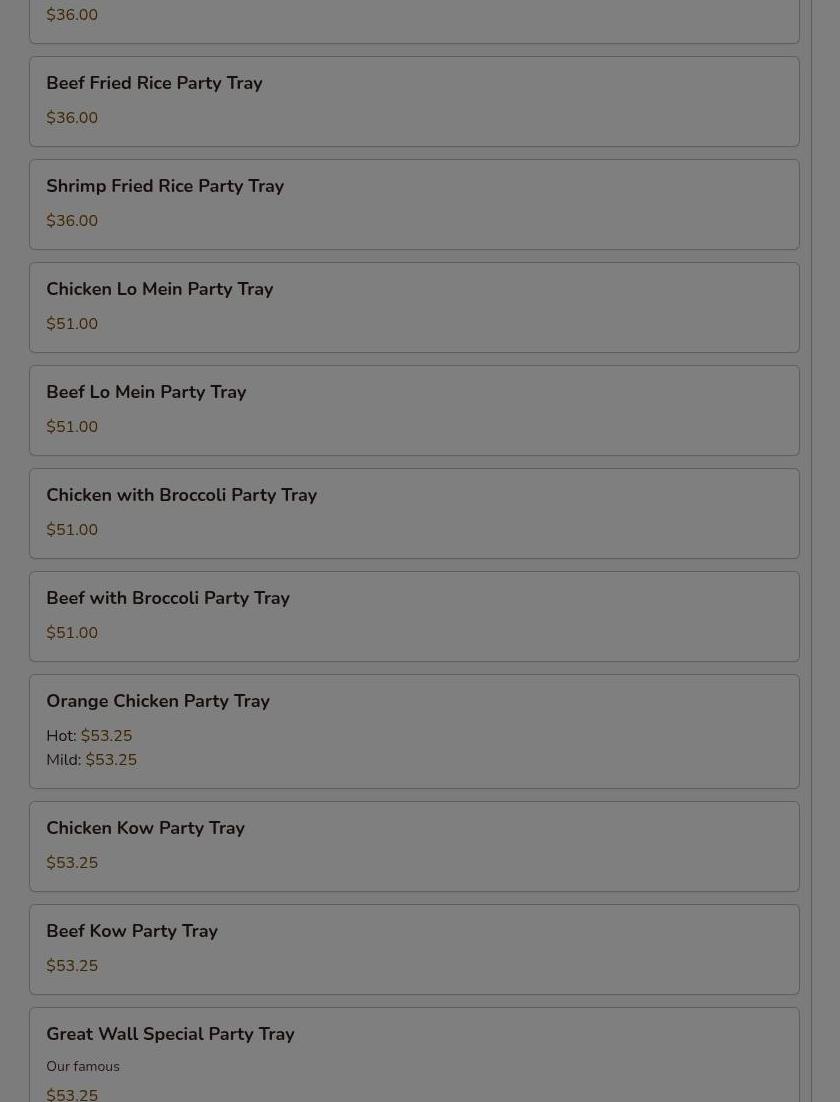Click $51.00 price under Chicken Lo Mein
Viewport: 840px width, 1102px height.
coord(72,323)
